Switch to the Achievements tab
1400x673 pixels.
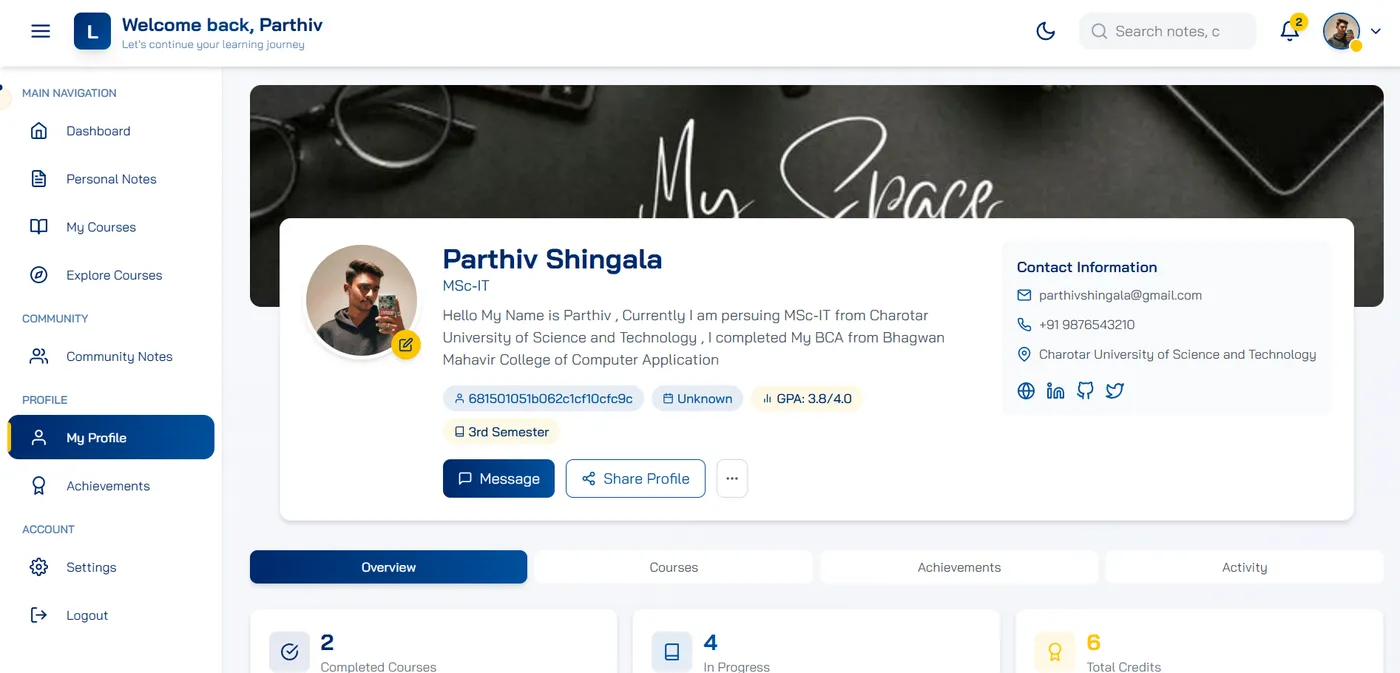pos(959,567)
